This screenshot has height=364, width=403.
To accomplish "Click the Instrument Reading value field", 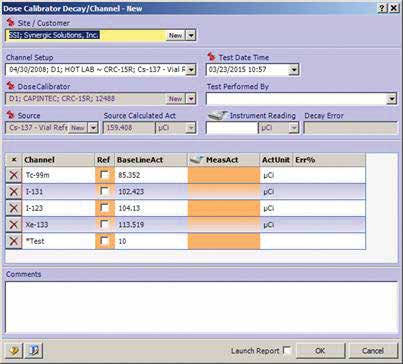I will pyautogui.click(x=232, y=128).
